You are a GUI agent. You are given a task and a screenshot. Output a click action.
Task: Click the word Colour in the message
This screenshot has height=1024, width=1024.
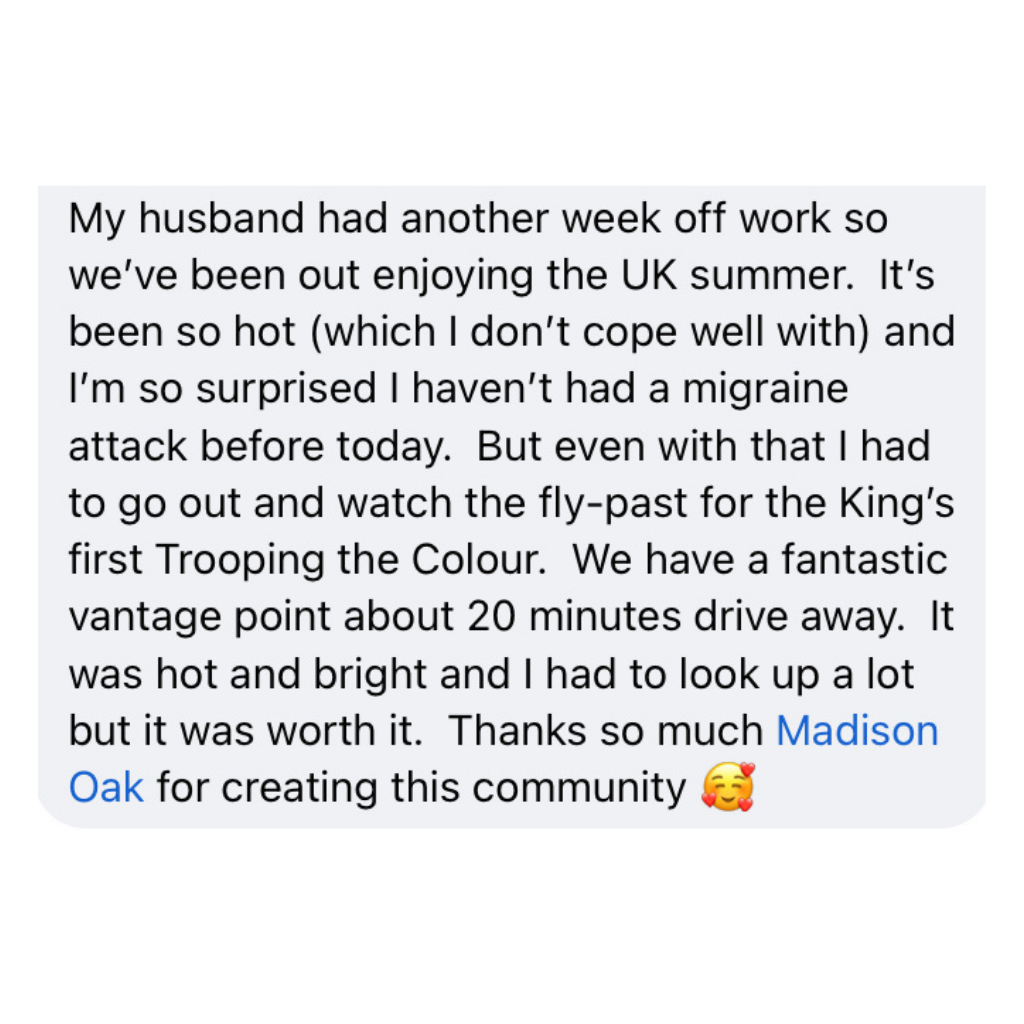coord(478,560)
